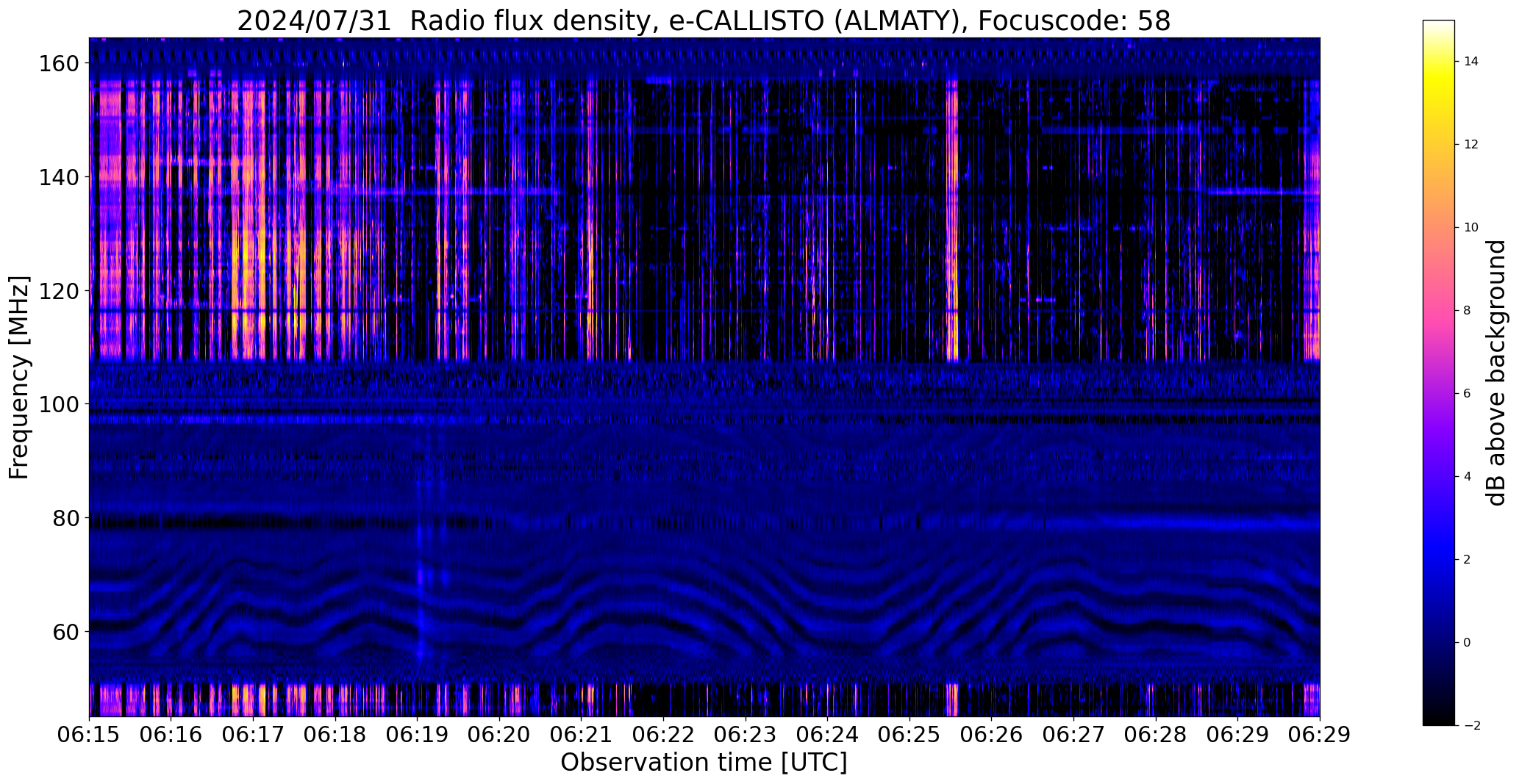Click the 80 frequency tick label
Image resolution: width=1519 pixels, height=784 pixels.
coord(65,518)
